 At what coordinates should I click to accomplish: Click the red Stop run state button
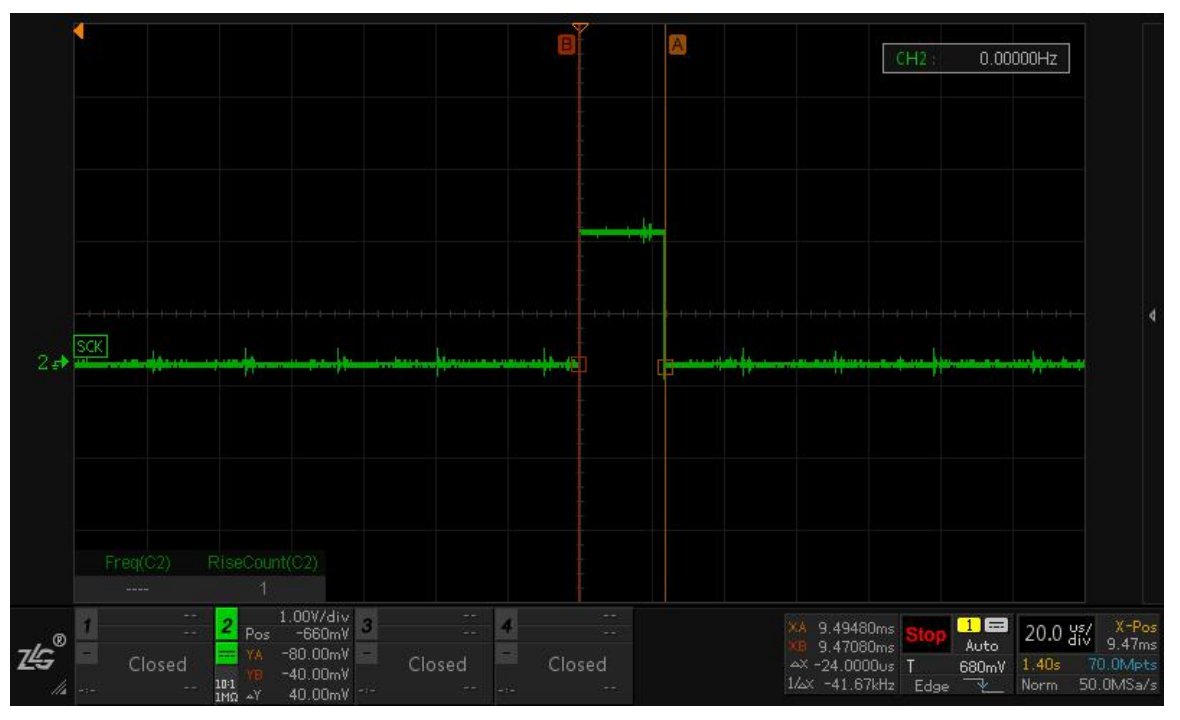(x=926, y=634)
